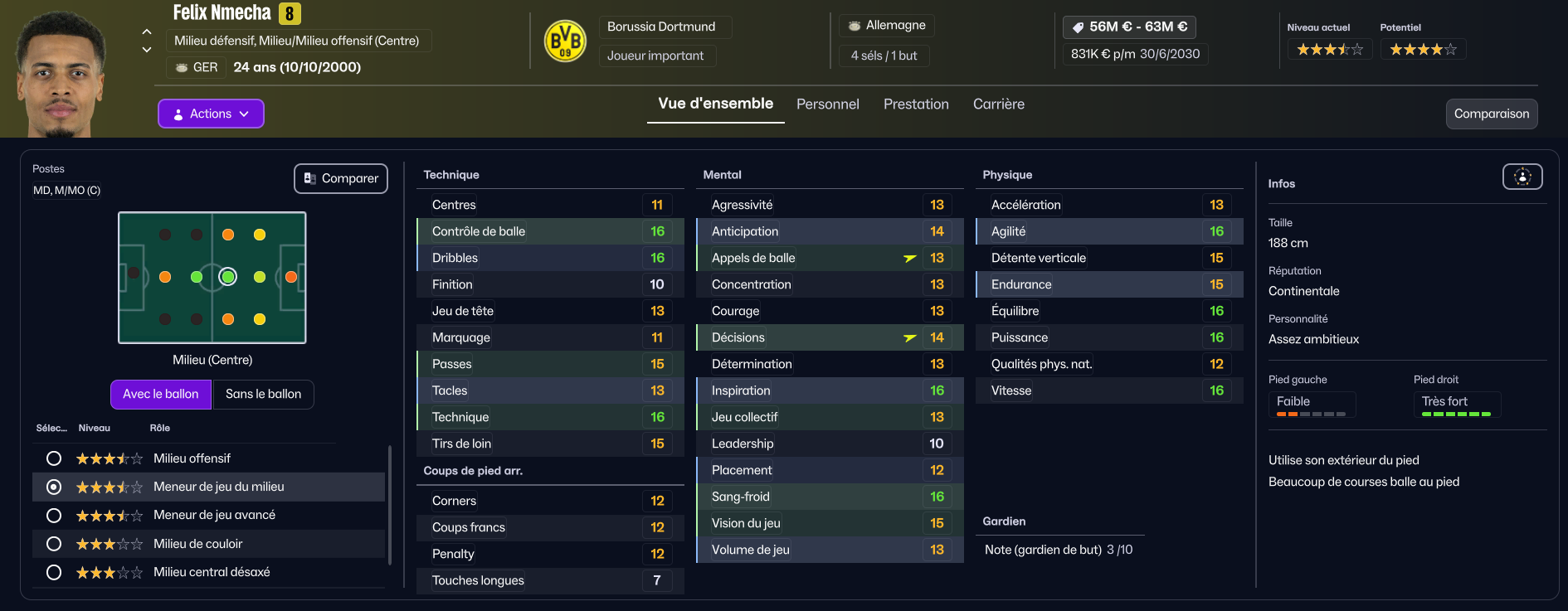Select the highlighted central midfield position dot
The width and height of the screenshot is (1568, 611).
(228, 277)
